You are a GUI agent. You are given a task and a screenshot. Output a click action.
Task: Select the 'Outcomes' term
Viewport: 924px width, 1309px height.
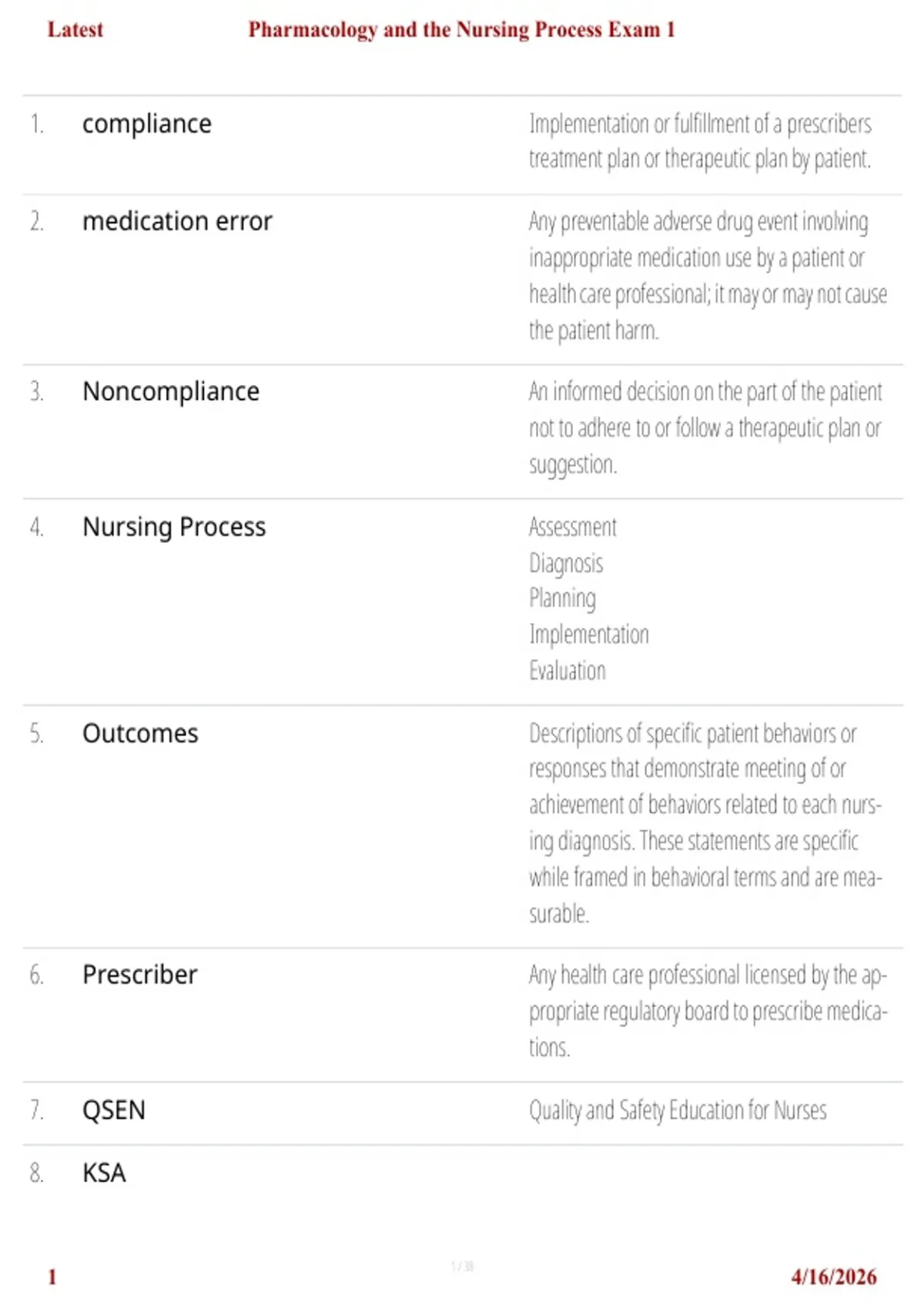click(x=140, y=733)
